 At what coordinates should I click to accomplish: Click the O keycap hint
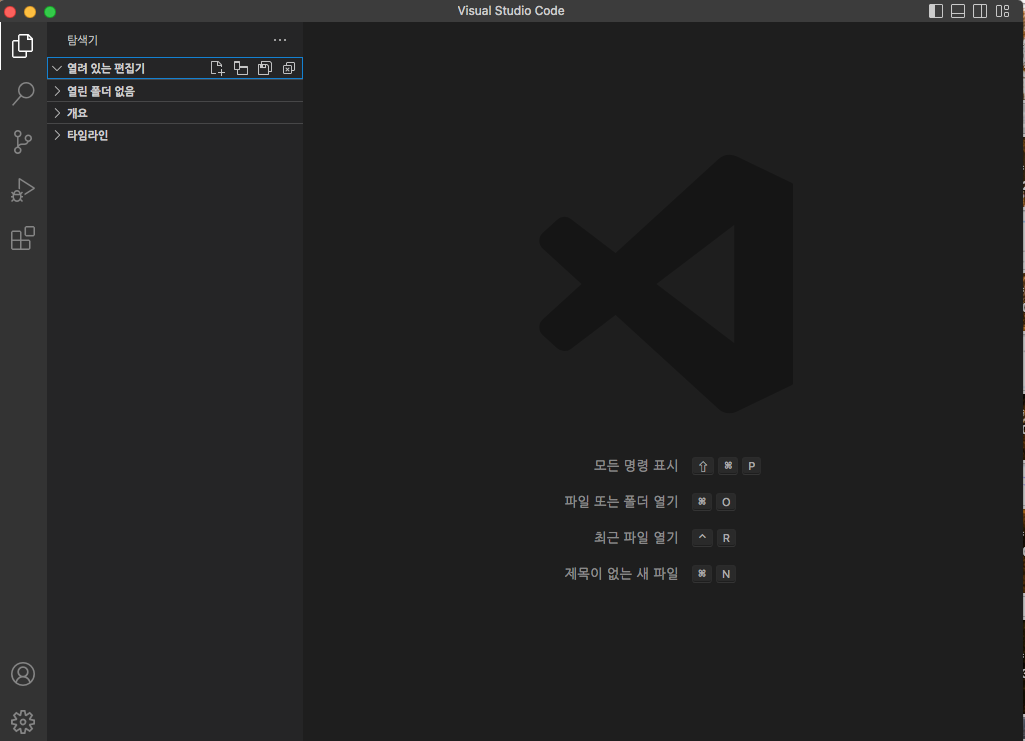(726, 502)
